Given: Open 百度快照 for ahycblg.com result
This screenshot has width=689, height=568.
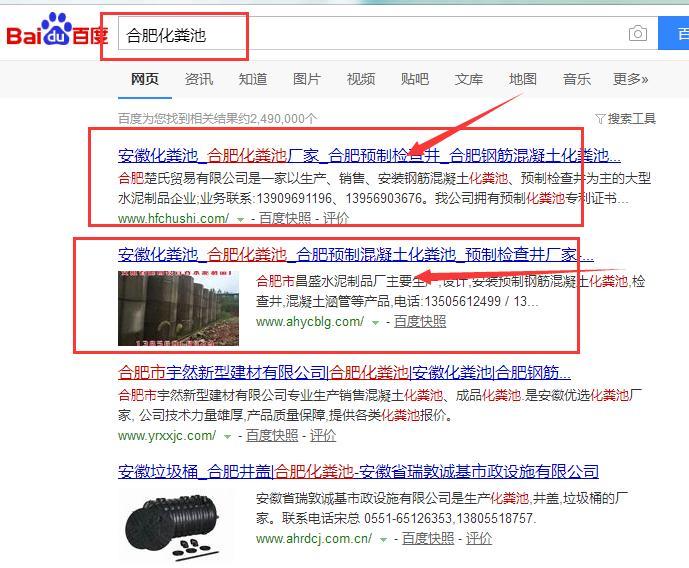Looking at the screenshot, I should click(x=420, y=322).
